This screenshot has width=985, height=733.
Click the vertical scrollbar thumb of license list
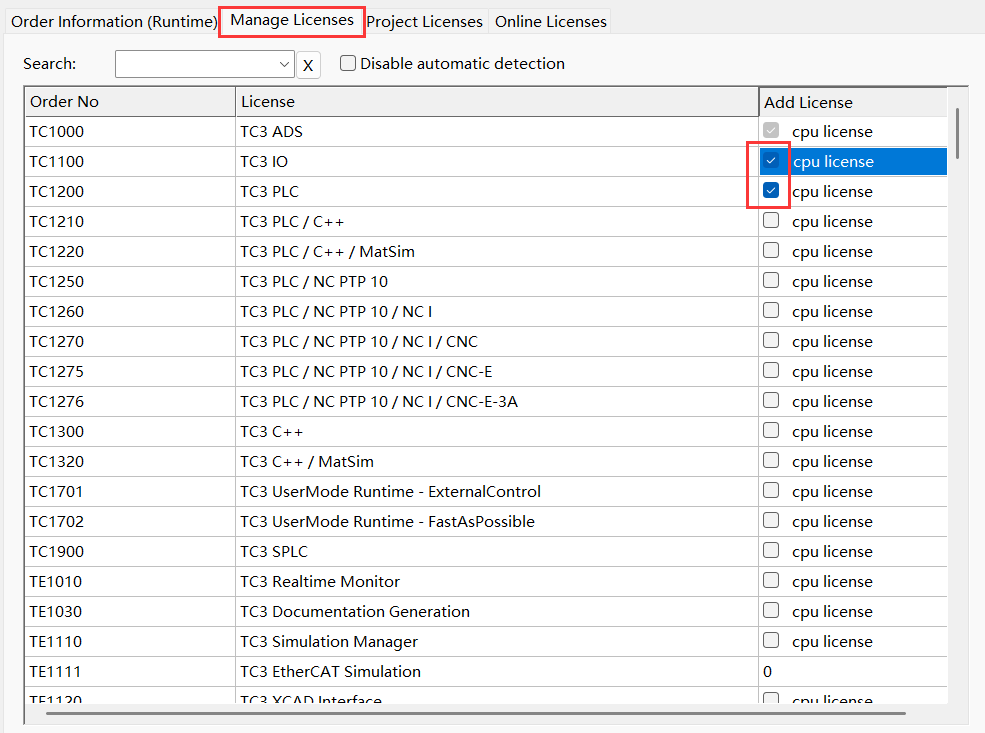coord(957,133)
